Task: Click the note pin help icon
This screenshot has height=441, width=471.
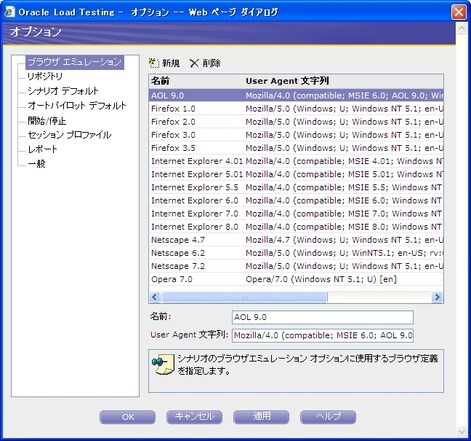Action: (163, 364)
